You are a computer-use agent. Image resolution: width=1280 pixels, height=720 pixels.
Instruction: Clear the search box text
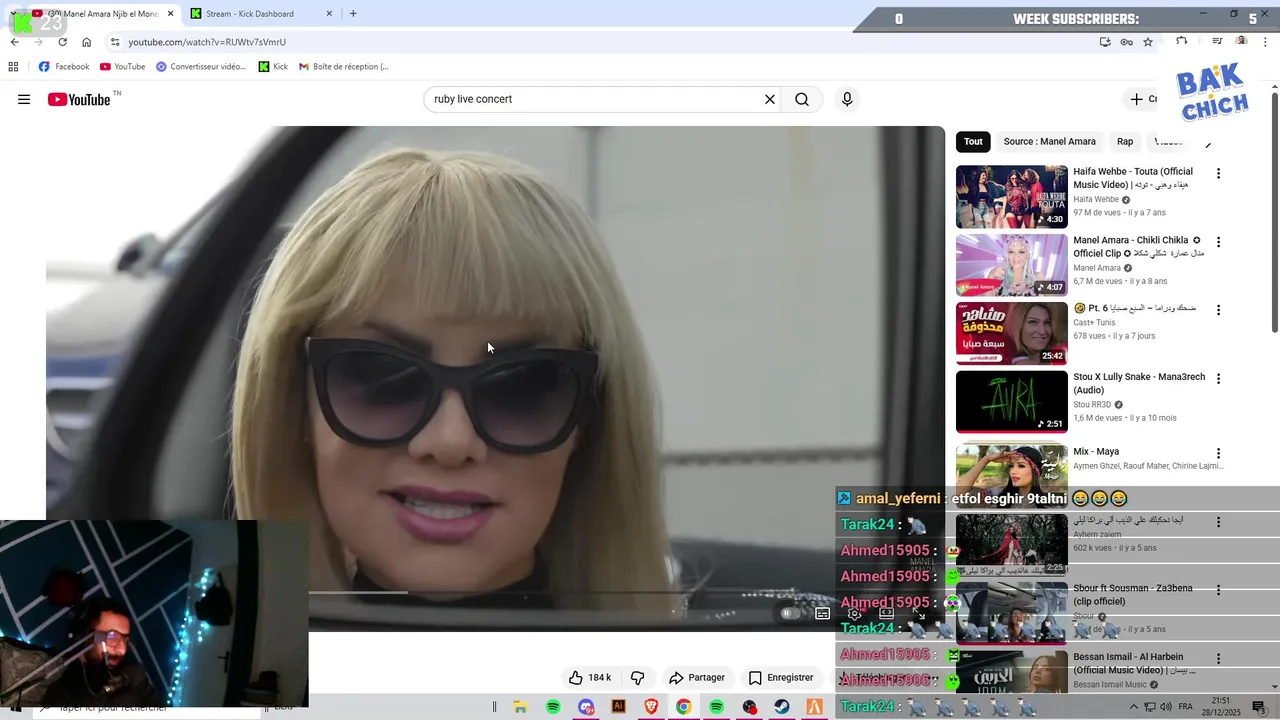click(x=770, y=99)
